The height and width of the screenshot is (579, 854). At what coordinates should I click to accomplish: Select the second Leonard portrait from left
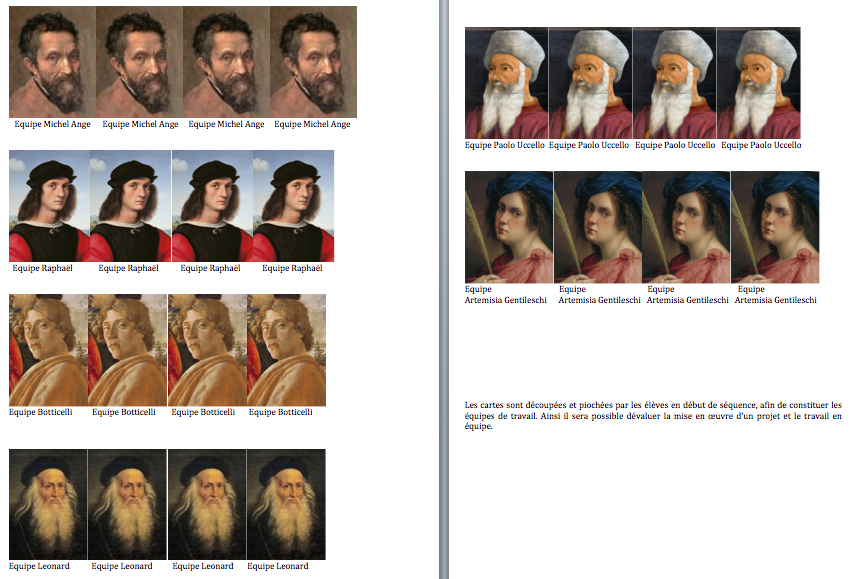point(128,504)
